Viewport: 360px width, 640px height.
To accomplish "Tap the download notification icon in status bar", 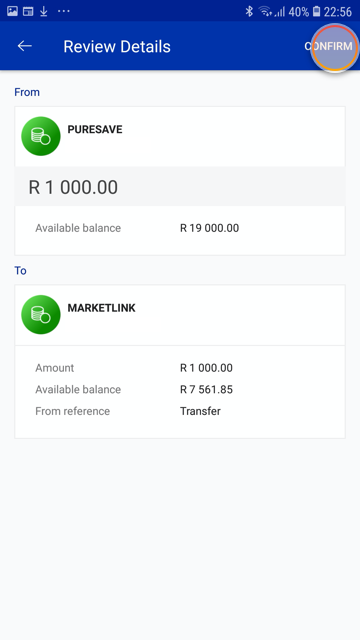I will point(44,11).
